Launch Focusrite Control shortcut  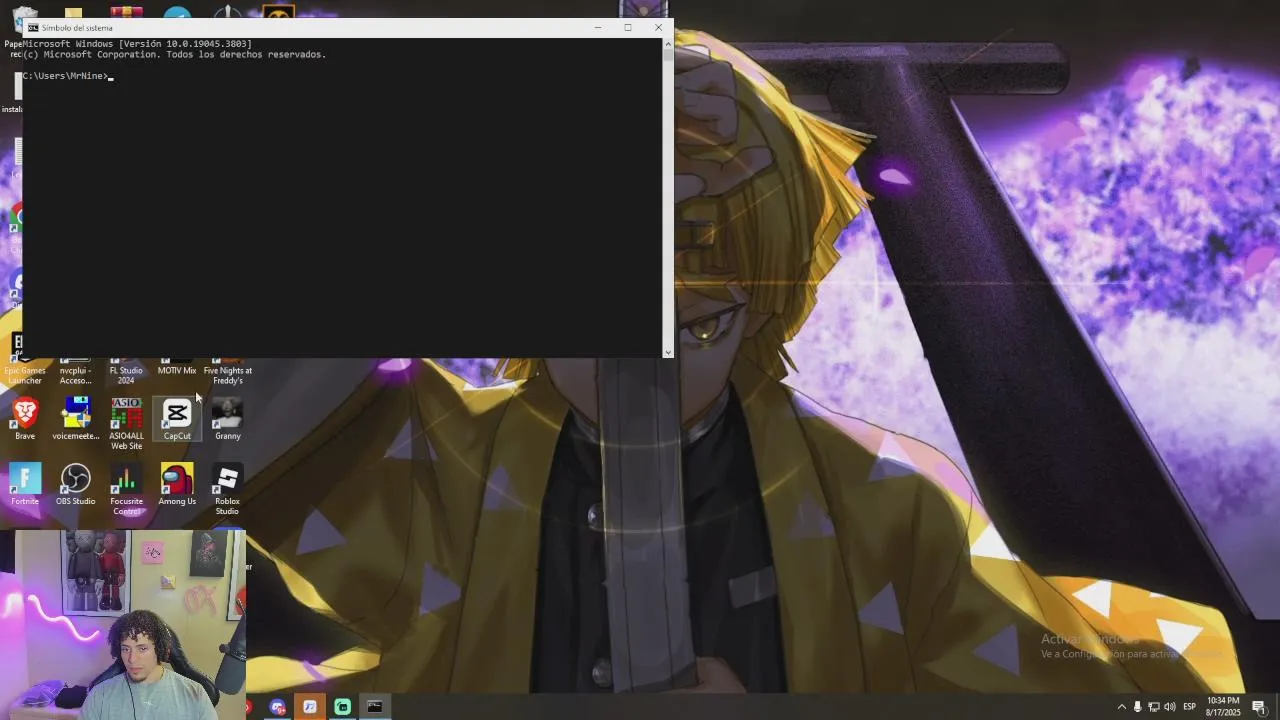pos(126,489)
